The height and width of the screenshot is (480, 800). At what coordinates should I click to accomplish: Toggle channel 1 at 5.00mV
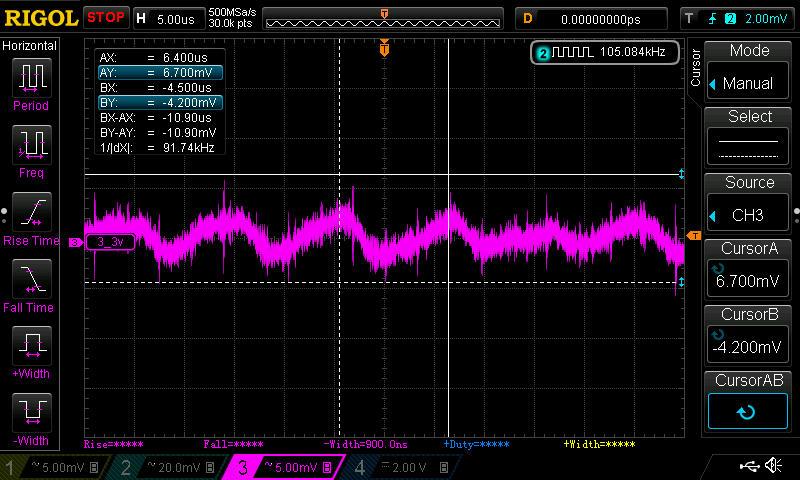click(x=55, y=466)
